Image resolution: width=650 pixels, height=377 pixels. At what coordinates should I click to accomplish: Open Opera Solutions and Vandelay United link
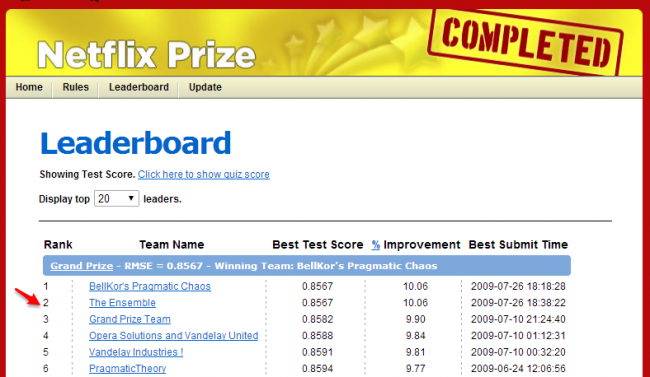click(x=174, y=336)
